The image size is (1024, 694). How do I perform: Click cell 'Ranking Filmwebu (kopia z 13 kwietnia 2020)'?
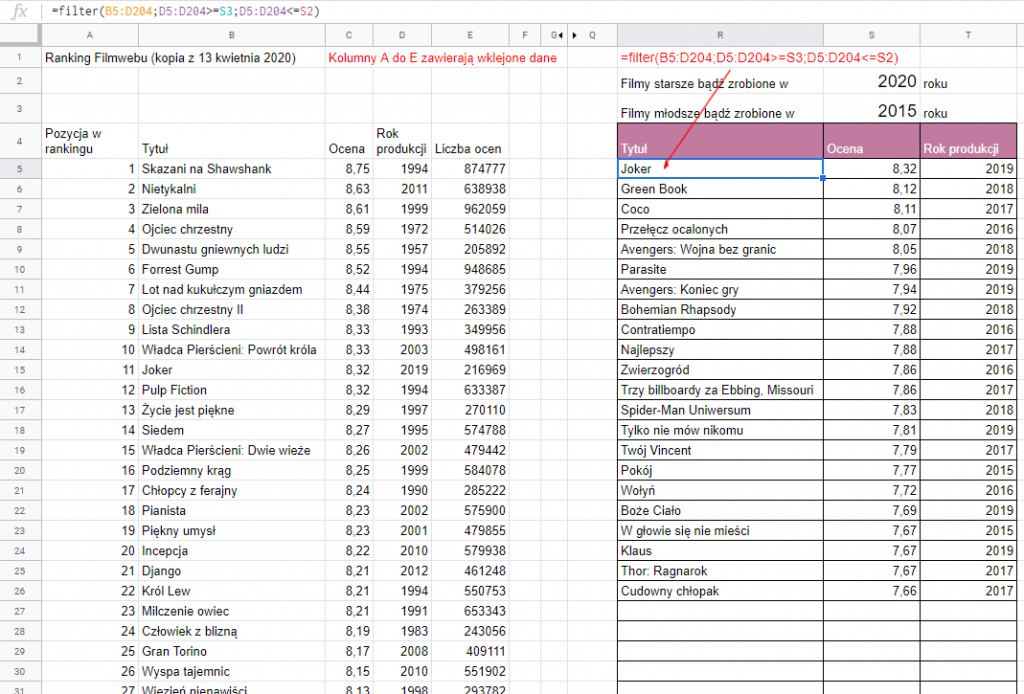click(x=170, y=58)
